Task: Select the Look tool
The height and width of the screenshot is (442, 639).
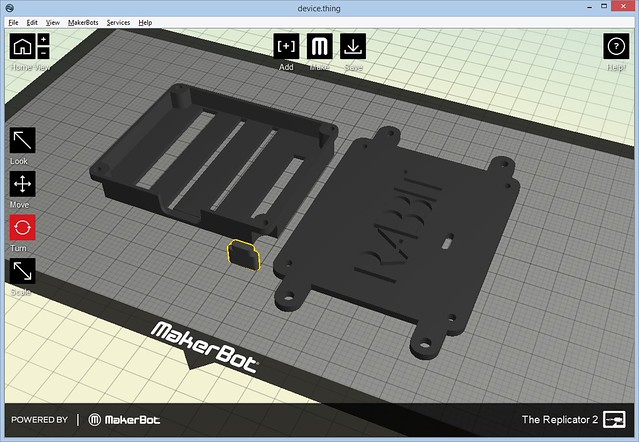Action: click(x=22, y=140)
